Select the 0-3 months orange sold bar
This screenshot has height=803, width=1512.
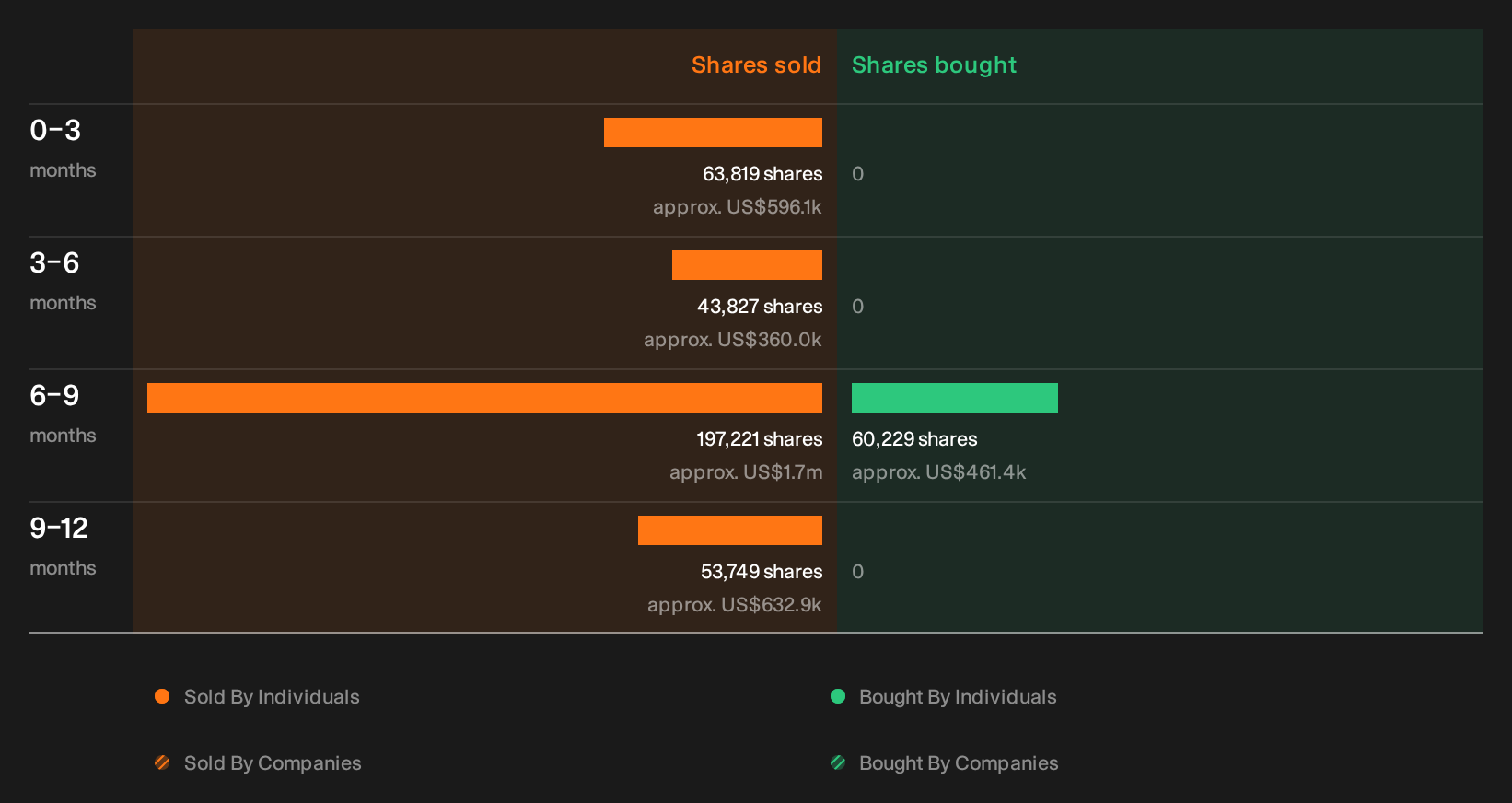tap(713, 133)
